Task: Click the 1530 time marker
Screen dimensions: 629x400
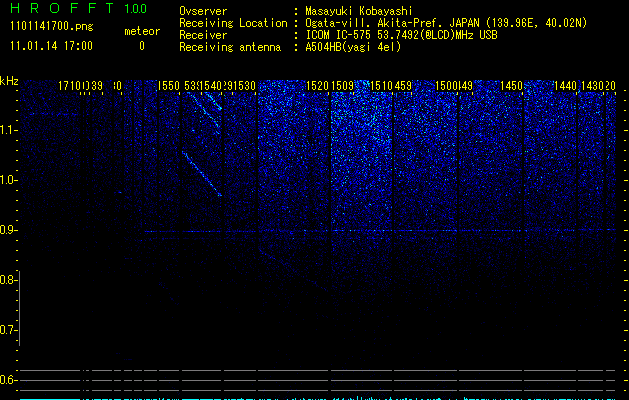Action: pyautogui.click(x=244, y=85)
